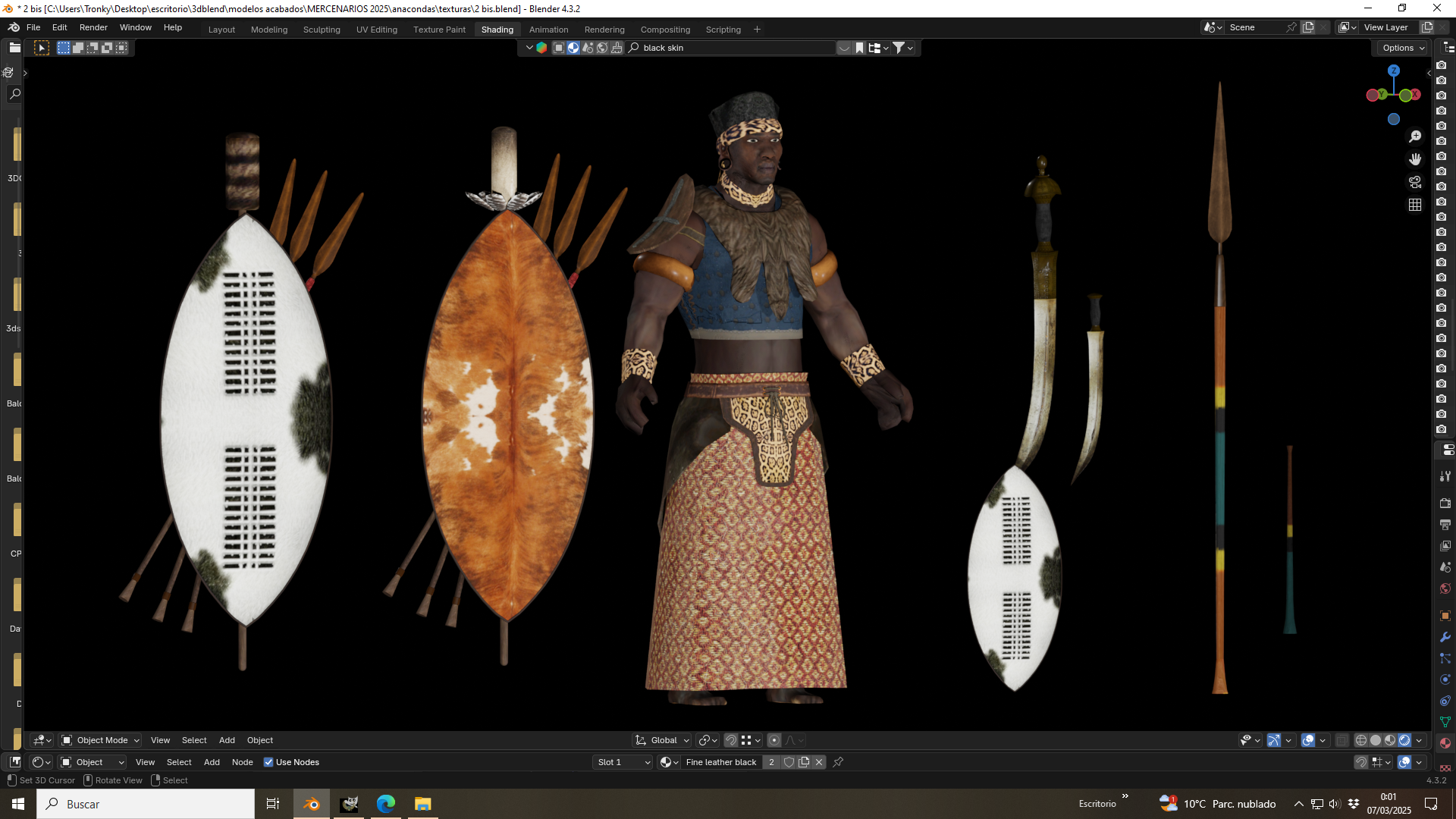Expand the Global transform orientation dropdown
The image size is (1456, 819).
click(x=663, y=740)
